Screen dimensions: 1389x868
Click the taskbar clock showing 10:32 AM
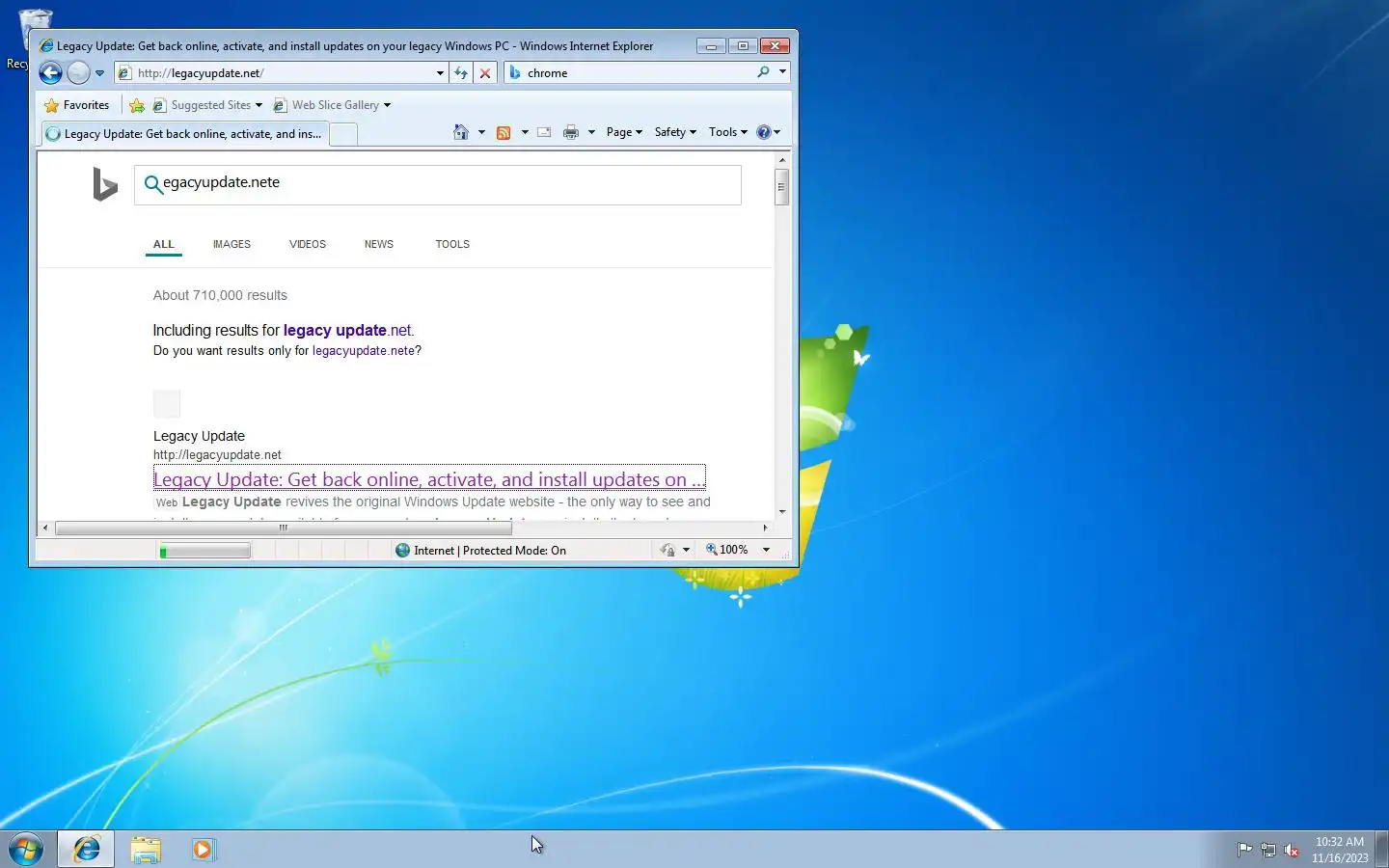[x=1340, y=850]
